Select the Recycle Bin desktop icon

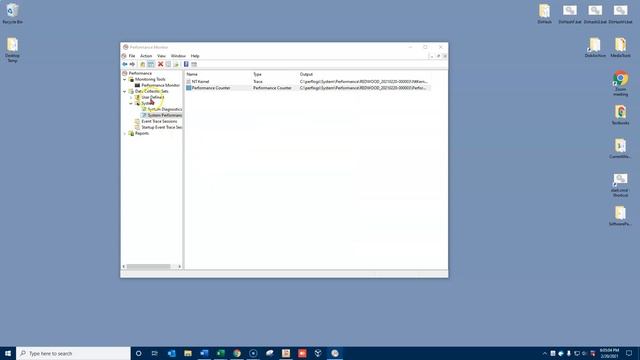[12, 13]
